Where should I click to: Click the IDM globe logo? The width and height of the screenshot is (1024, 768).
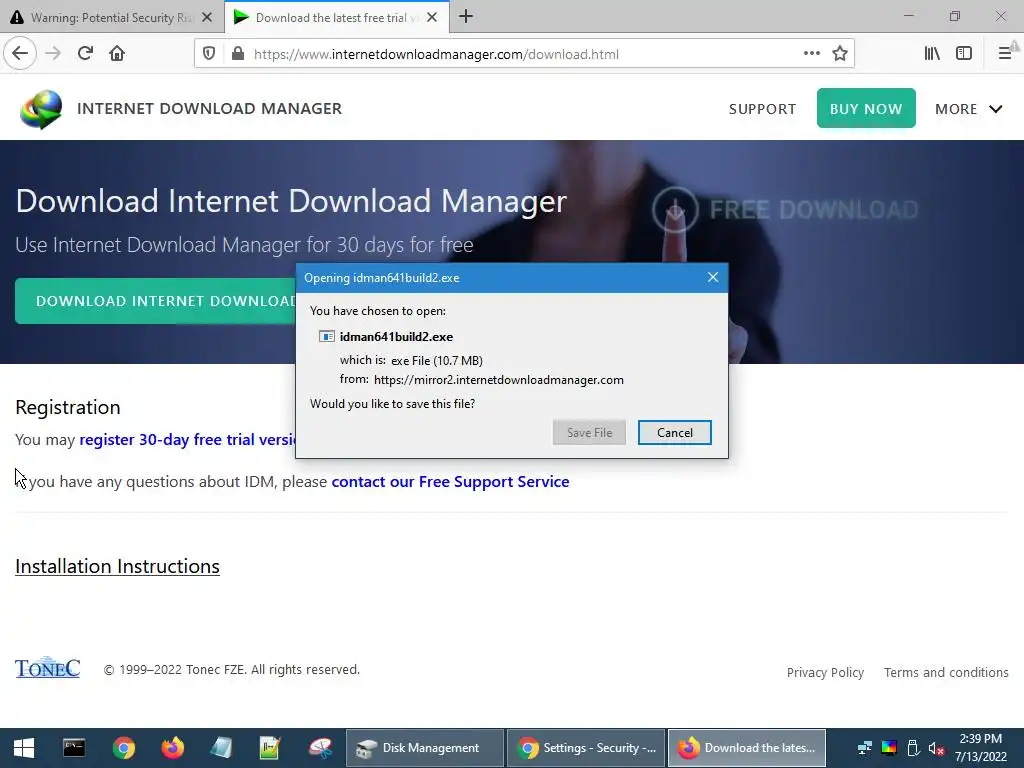(x=41, y=109)
